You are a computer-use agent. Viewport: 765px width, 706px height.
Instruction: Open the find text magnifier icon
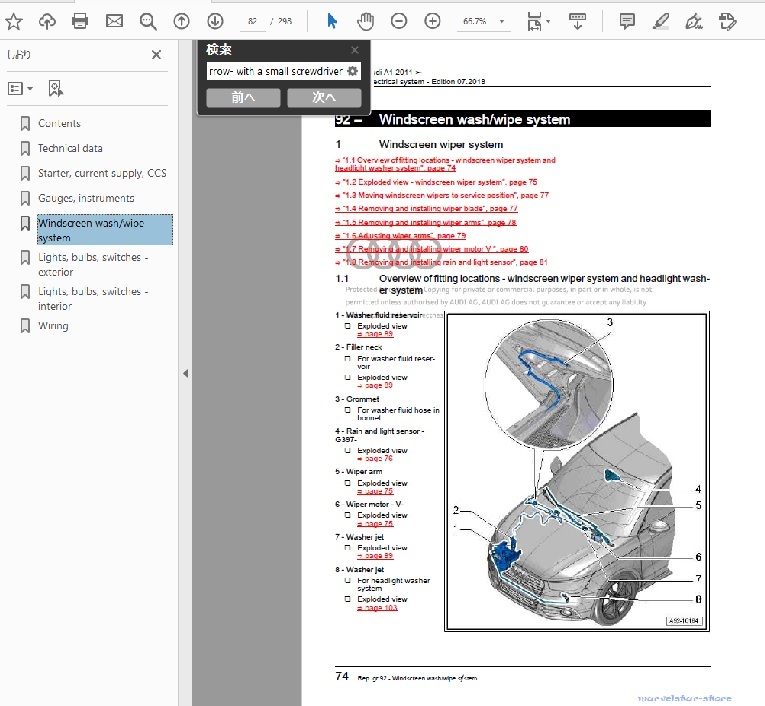tap(148, 21)
